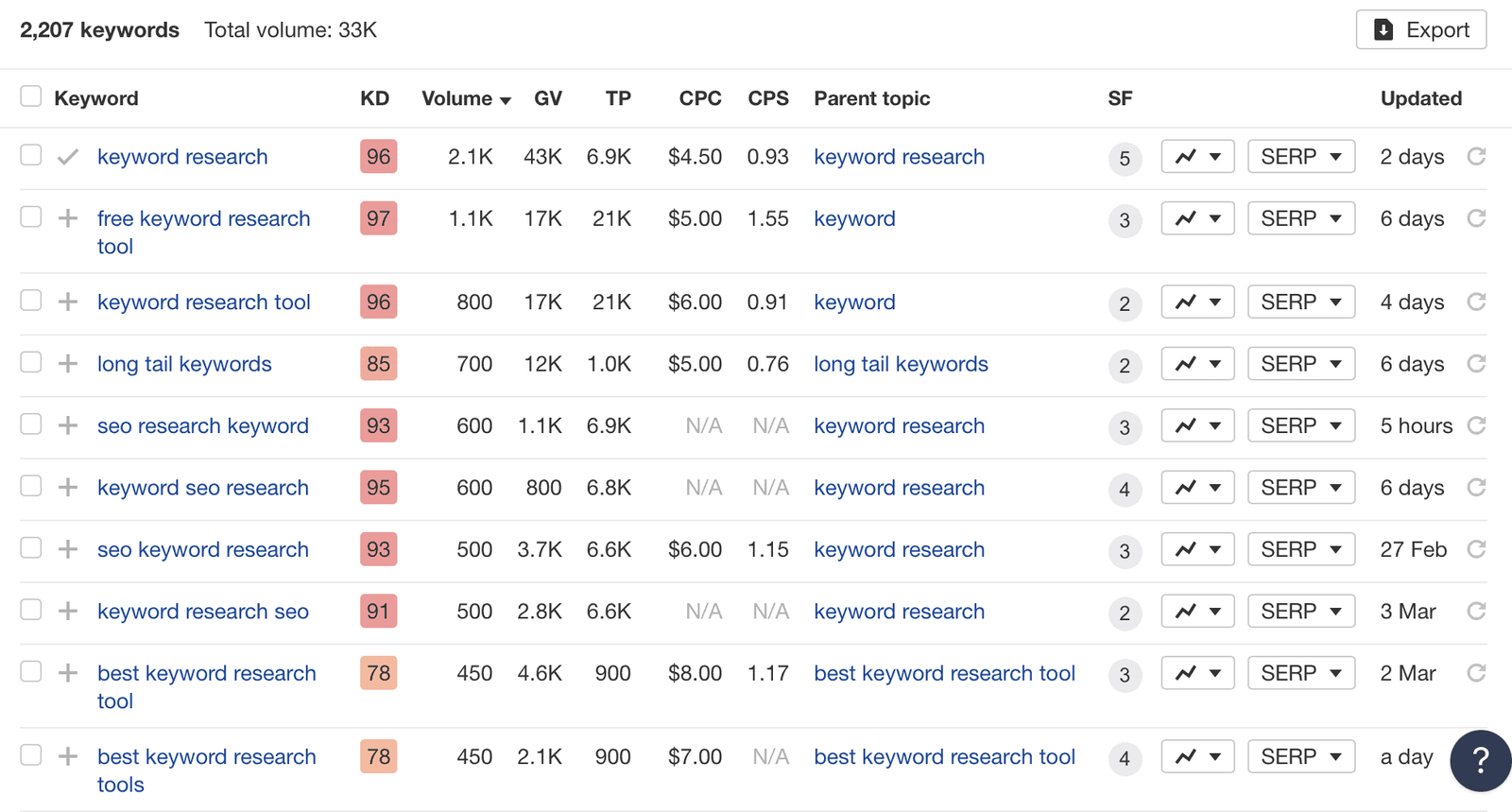1512x812 pixels.
Task: Click plus icon beside 'keyword research tool'
Action: 68,302
